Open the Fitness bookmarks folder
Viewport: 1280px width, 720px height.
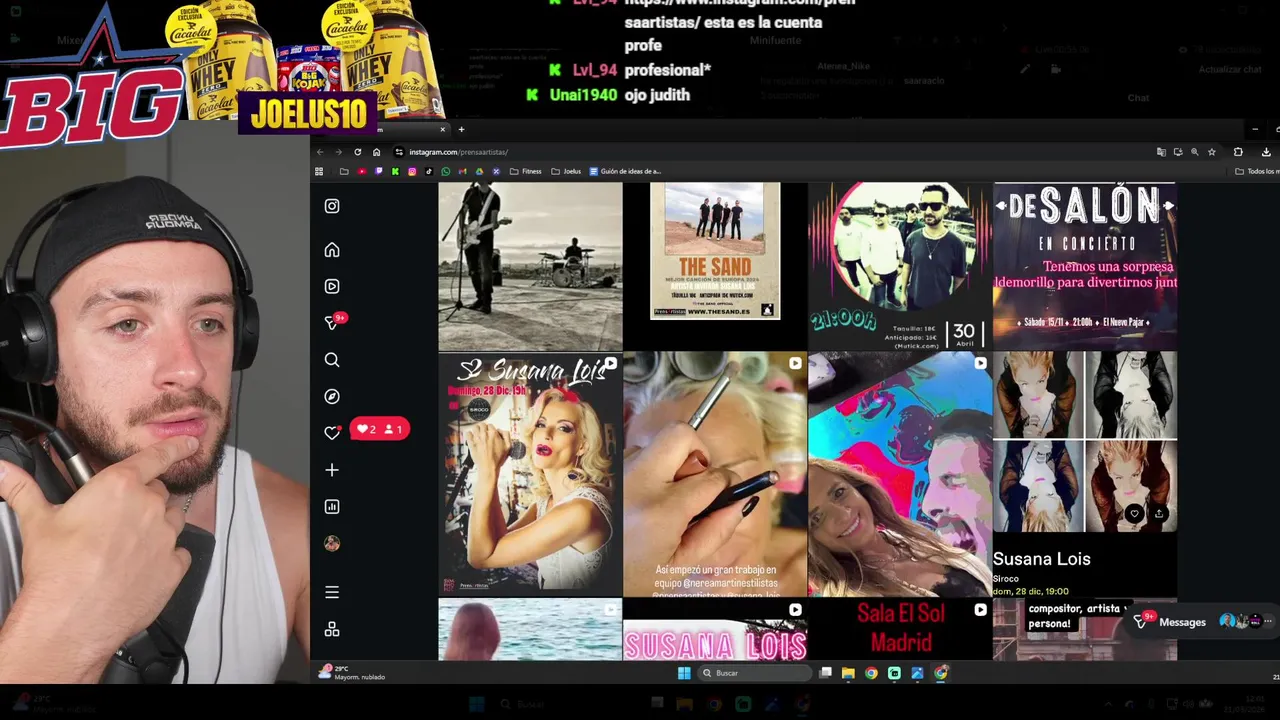point(526,171)
